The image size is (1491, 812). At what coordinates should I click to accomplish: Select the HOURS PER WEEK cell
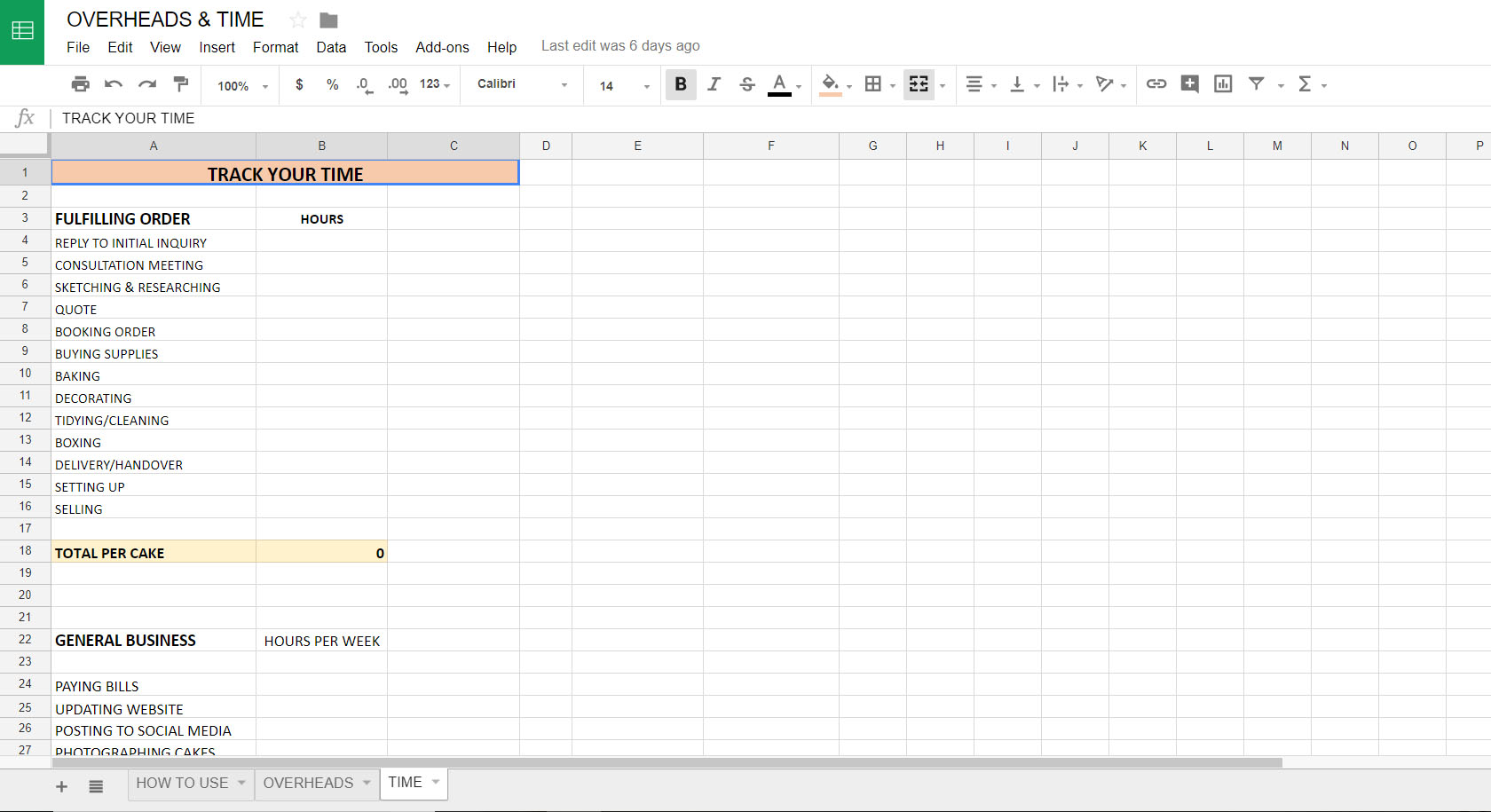[321, 641]
